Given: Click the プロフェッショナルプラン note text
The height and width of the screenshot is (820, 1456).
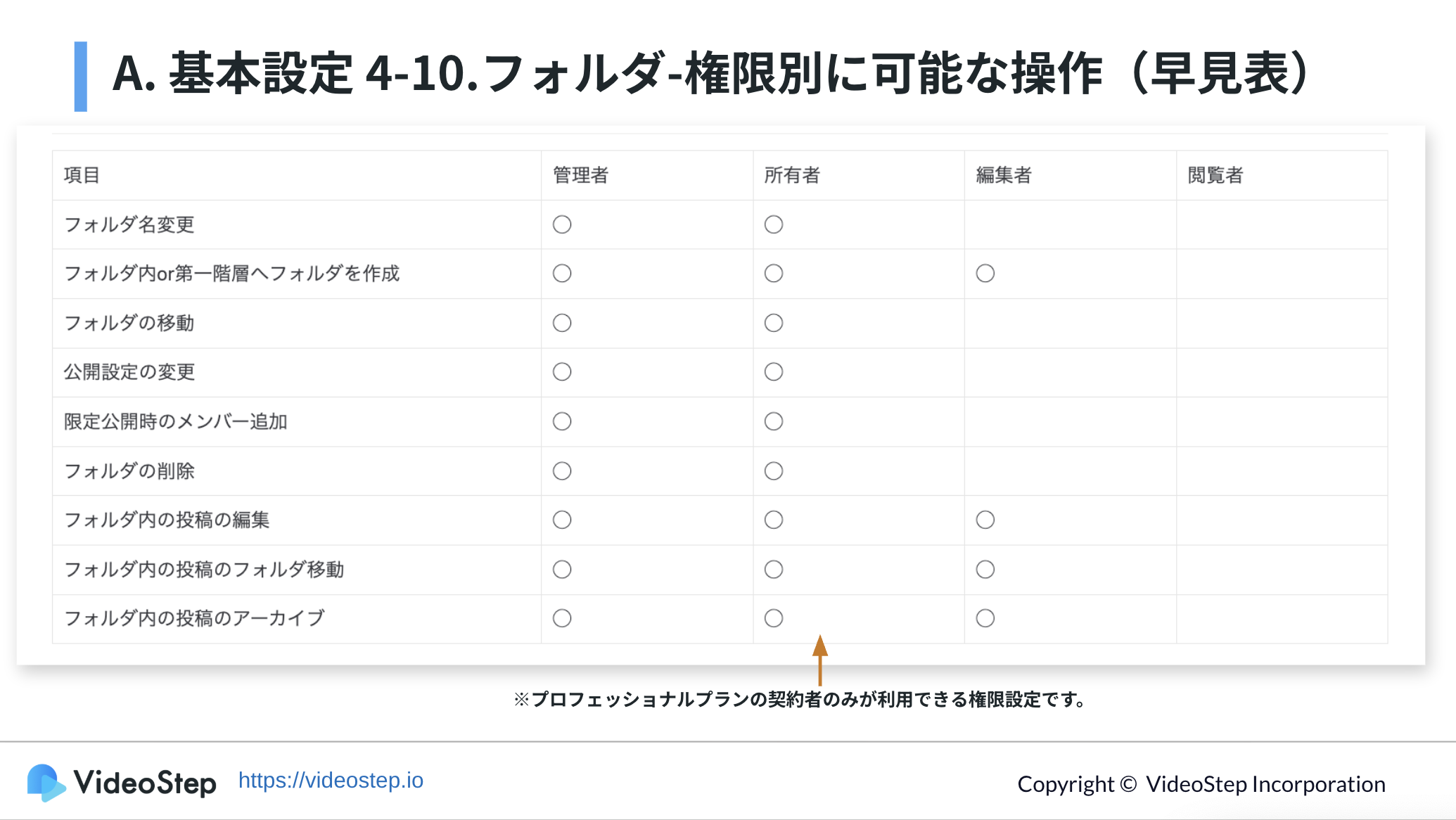Looking at the screenshot, I should [800, 700].
